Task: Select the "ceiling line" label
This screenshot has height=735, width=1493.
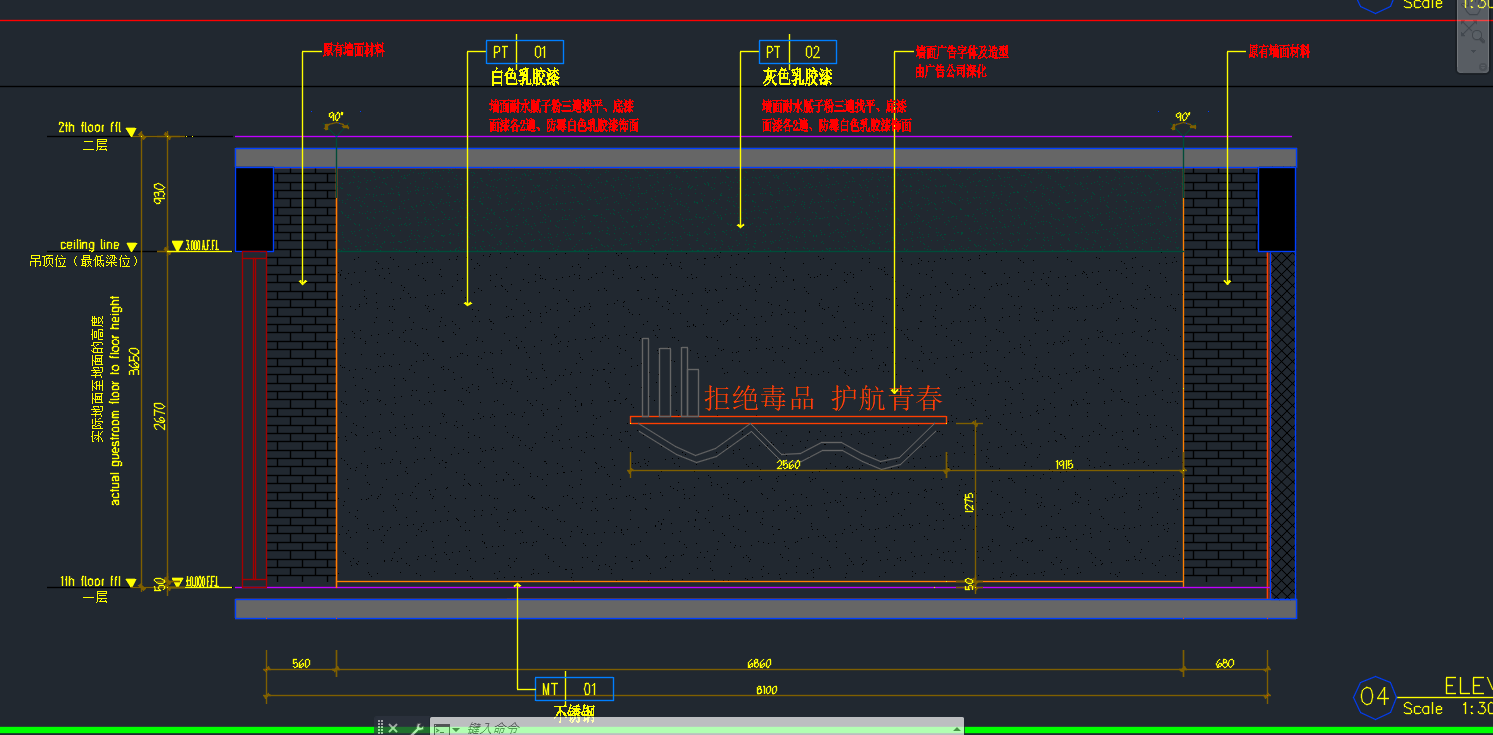Action: (90, 245)
